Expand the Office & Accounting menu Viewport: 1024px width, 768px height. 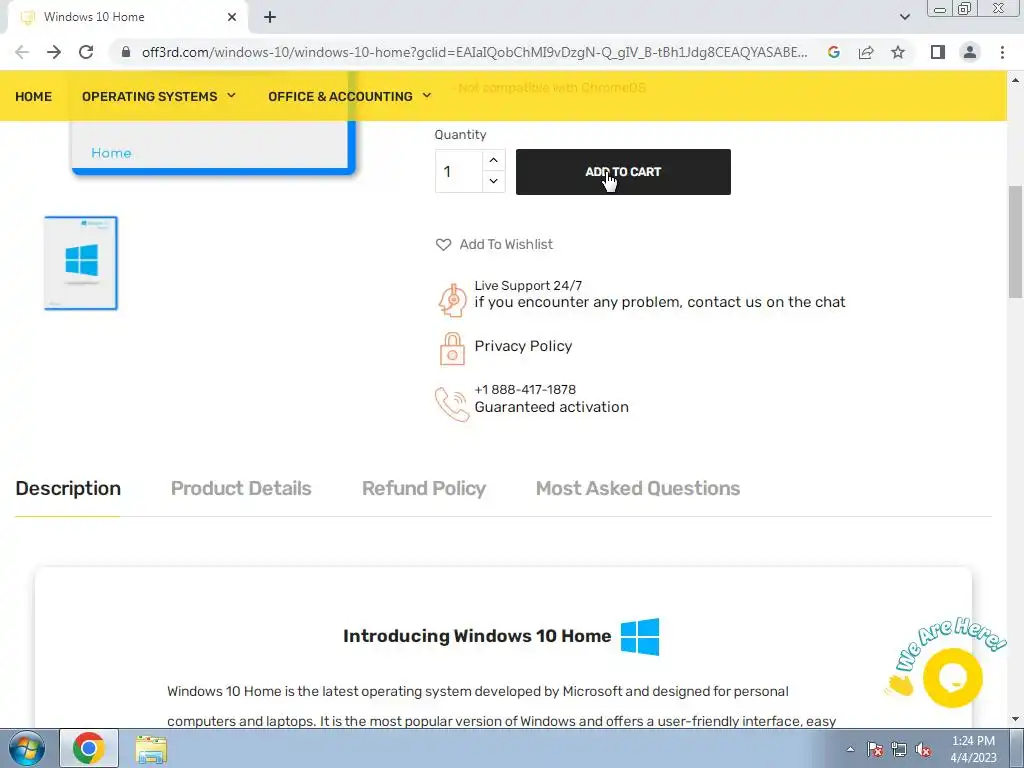(x=349, y=96)
